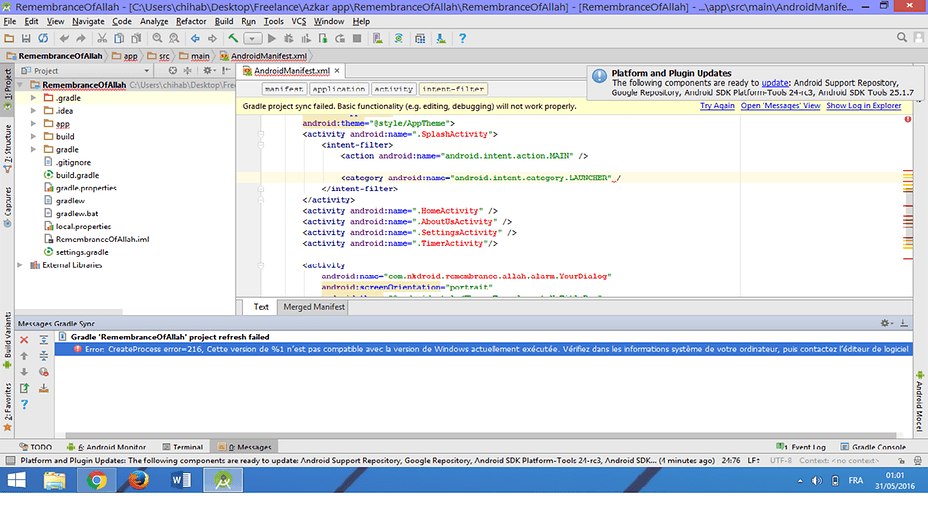Click the Stop square icon
This screenshot has width=928, height=521.
pyautogui.click(x=357, y=38)
